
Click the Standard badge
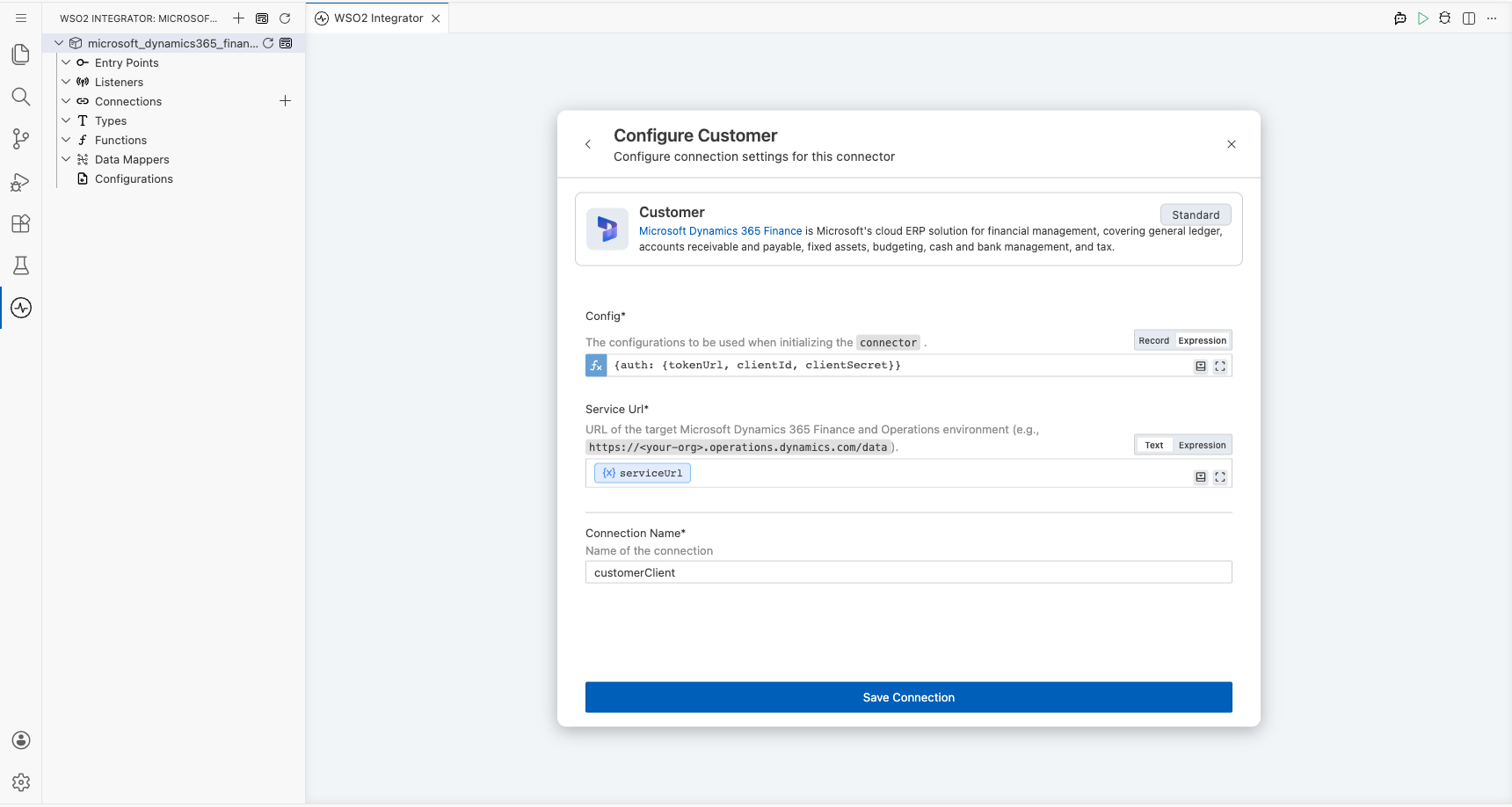click(x=1196, y=214)
